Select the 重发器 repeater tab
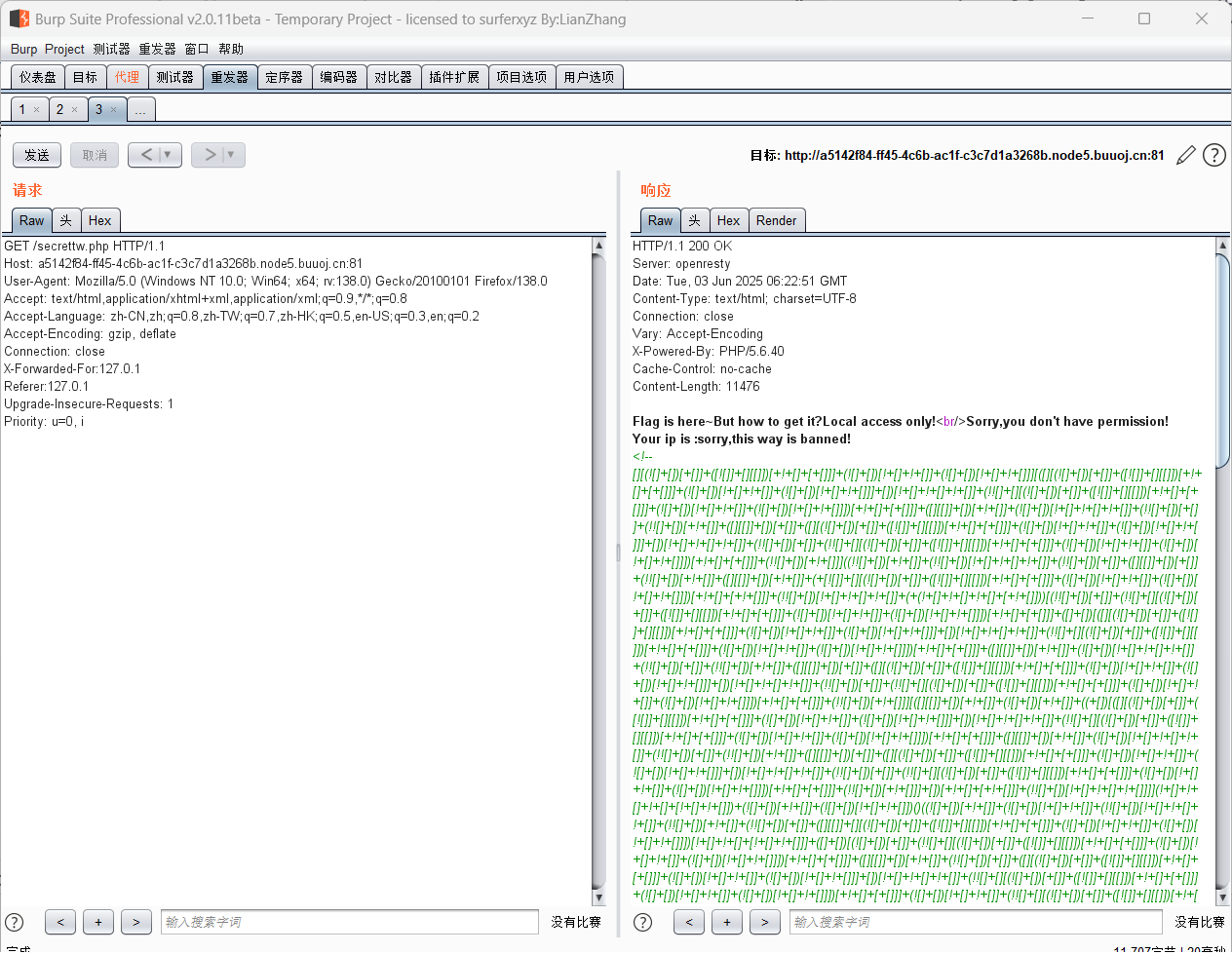 tap(230, 77)
